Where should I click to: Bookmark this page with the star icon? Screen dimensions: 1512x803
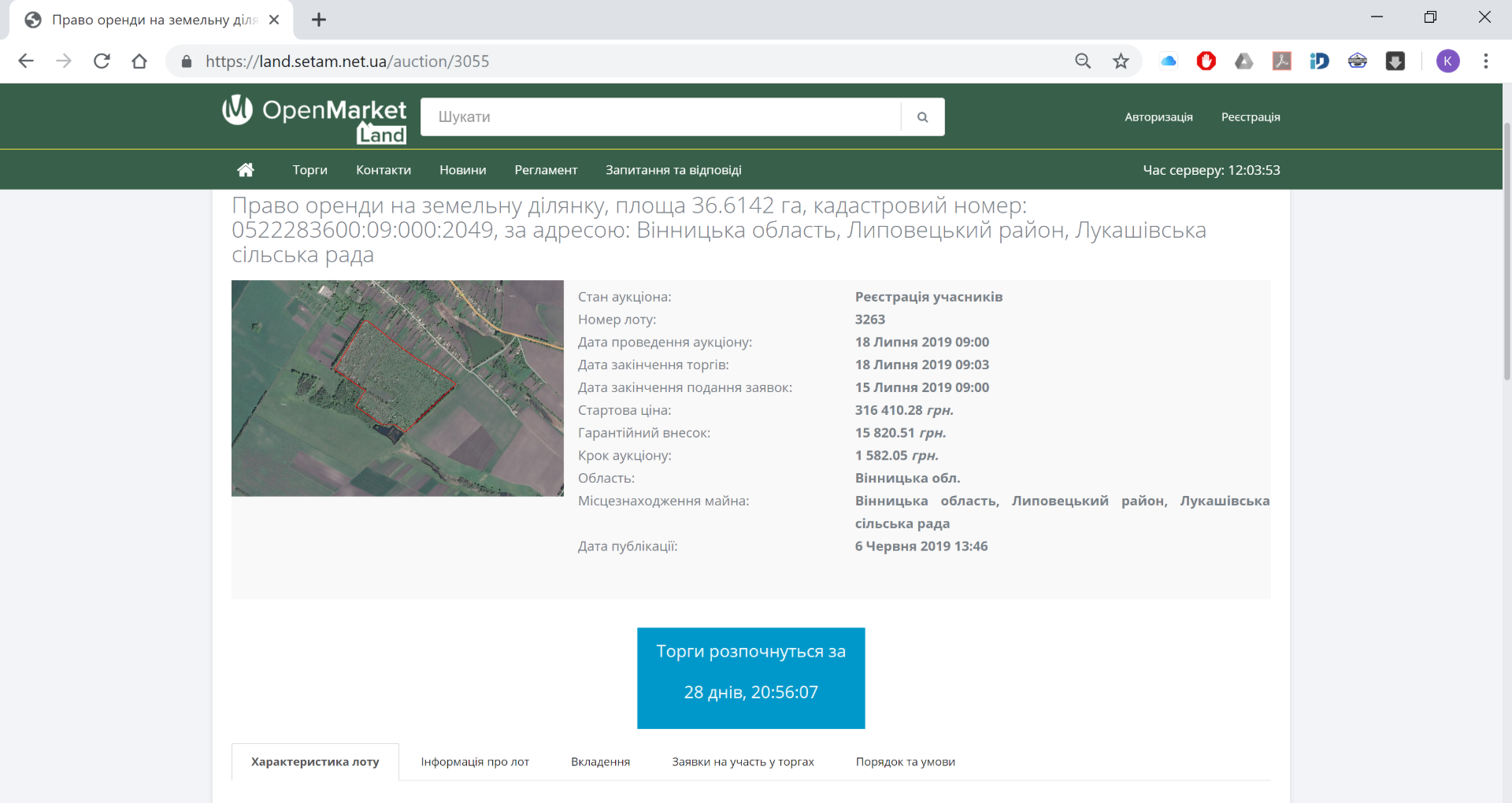tap(1121, 61)
